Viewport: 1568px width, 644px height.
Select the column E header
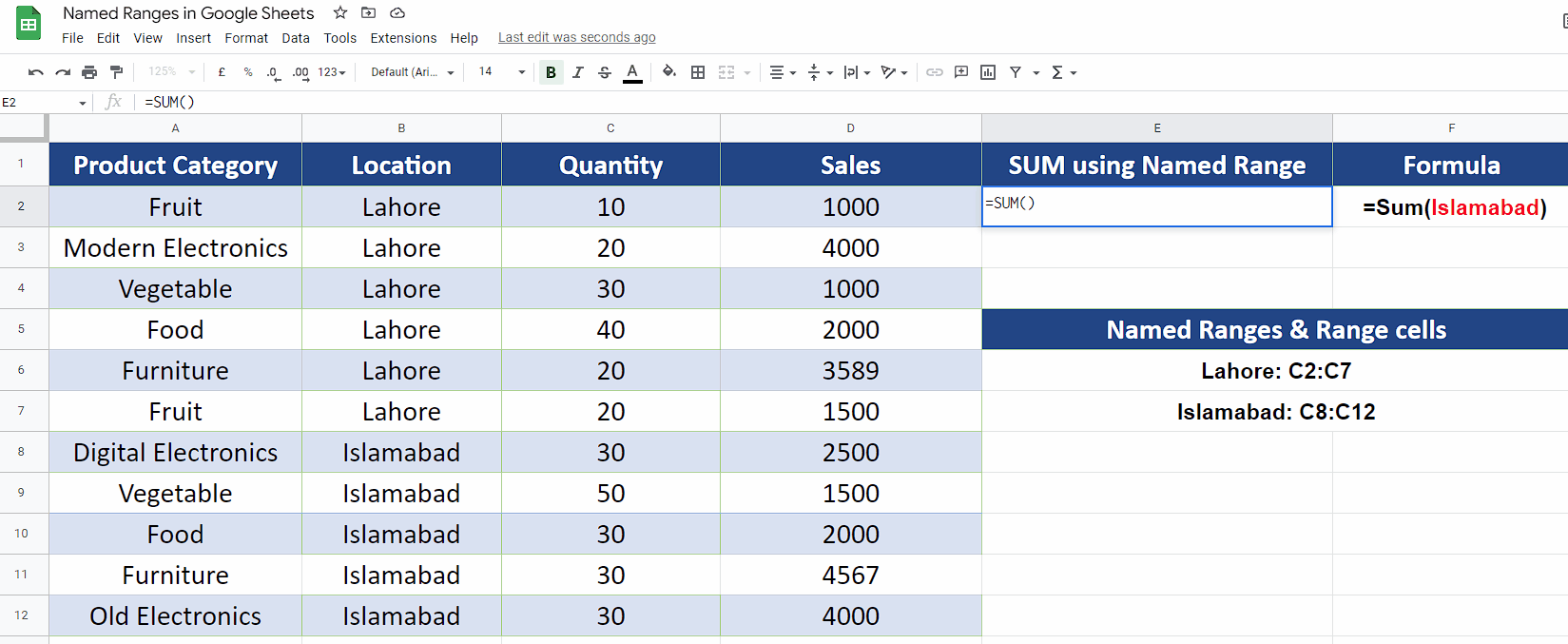1157,128
